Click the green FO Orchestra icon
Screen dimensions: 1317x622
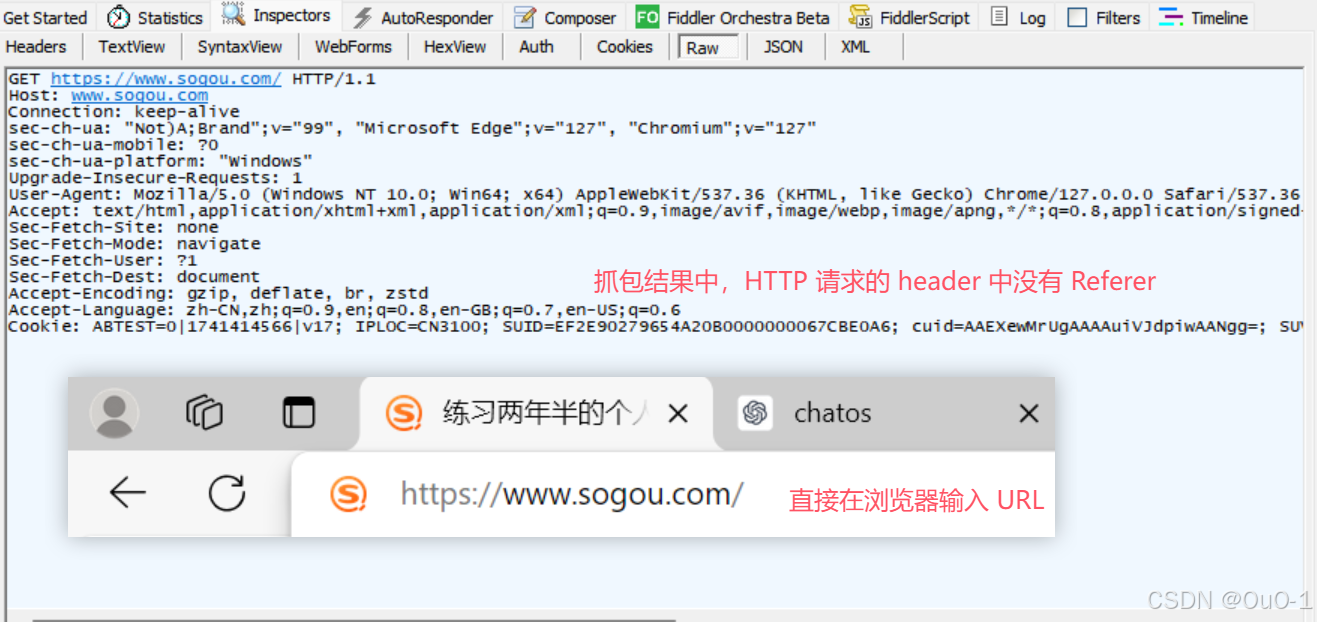647,18
